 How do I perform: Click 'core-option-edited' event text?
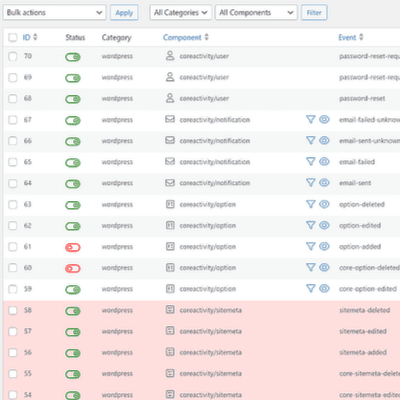368,289
